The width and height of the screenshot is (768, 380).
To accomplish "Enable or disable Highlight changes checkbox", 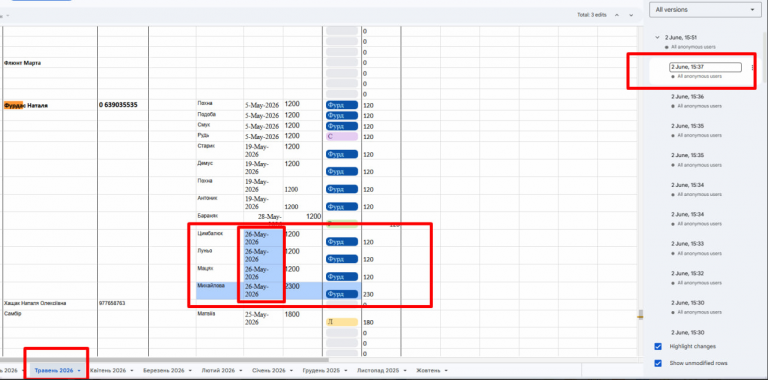I will pyautogui.click(x=658, y=347).
